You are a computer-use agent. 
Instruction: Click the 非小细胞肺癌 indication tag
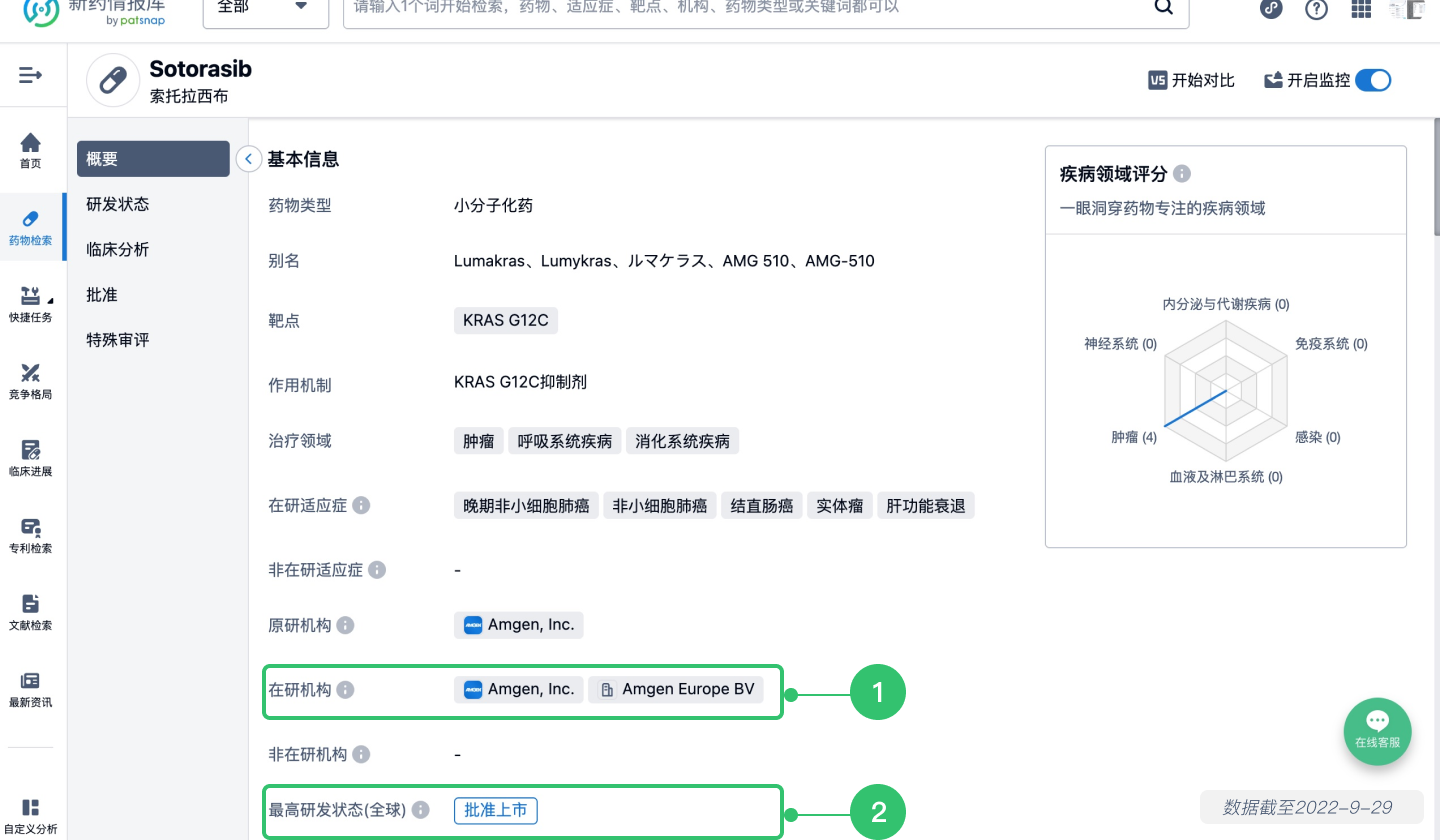click(660, 506)
